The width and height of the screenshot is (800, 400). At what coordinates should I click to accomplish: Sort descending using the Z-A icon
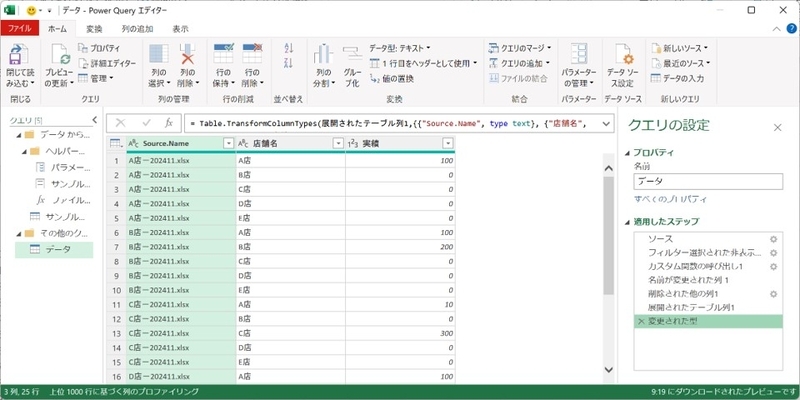coord(289,63)
